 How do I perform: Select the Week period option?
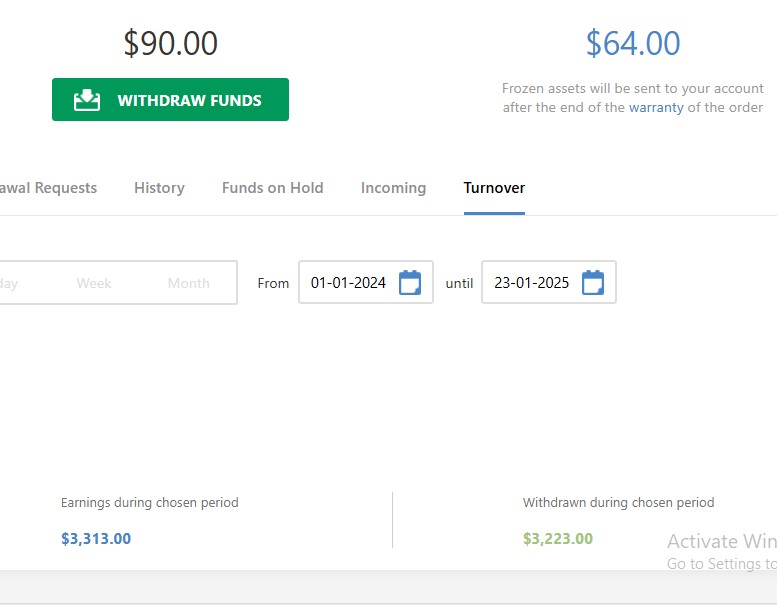pyautogui.click(x=94, y=283)
